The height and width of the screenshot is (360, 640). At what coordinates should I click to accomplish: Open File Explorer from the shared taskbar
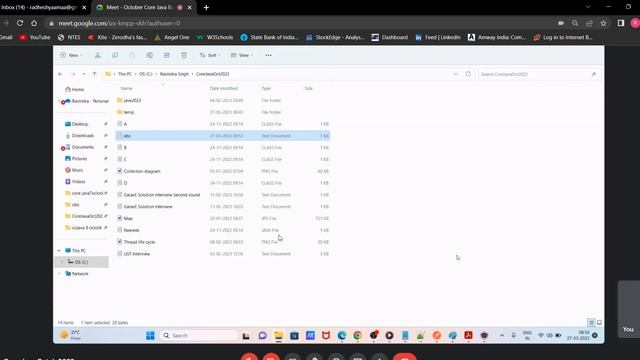point(278,336)
